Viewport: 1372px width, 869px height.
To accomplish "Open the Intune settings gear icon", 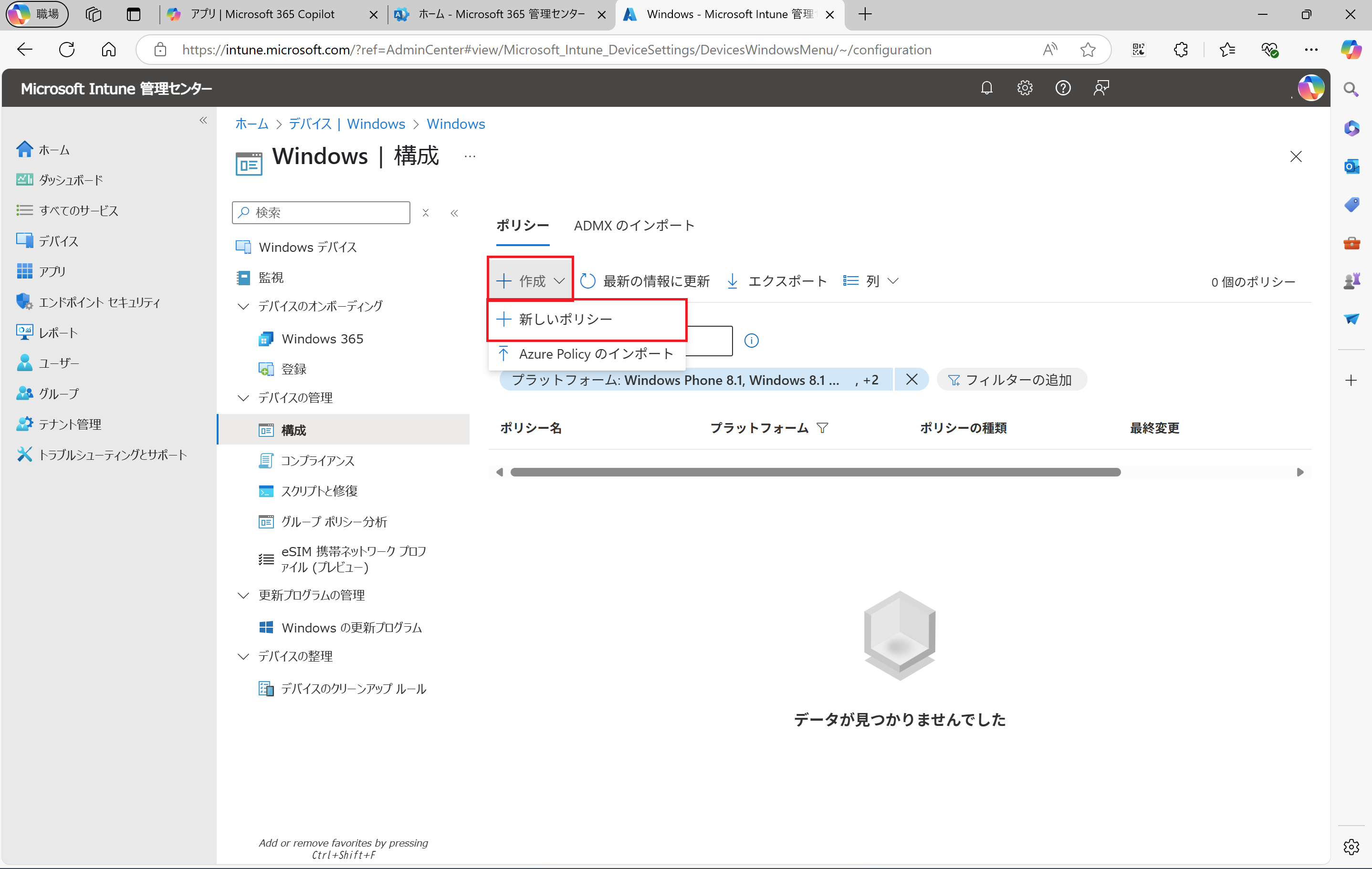I will [x=1025, y=88].
